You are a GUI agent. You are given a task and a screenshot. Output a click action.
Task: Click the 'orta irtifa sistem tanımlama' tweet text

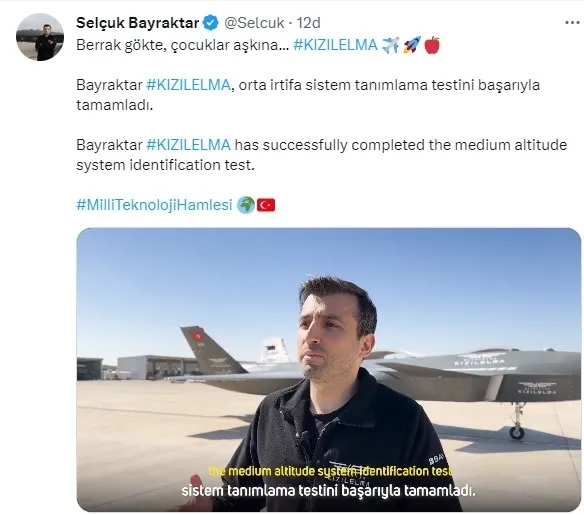pyautogui.click(x=331, y=85)
